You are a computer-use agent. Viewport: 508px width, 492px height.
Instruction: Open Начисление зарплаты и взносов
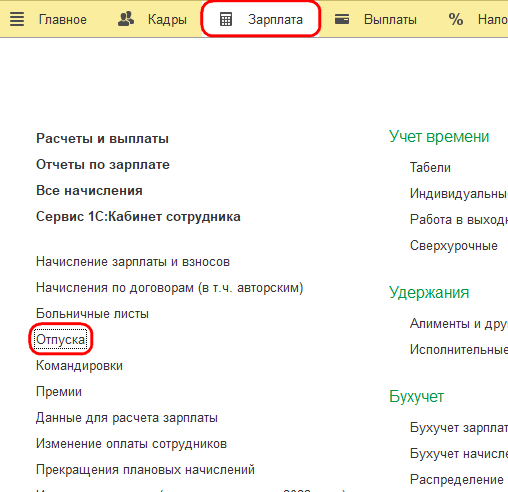[x=133, y=262]
